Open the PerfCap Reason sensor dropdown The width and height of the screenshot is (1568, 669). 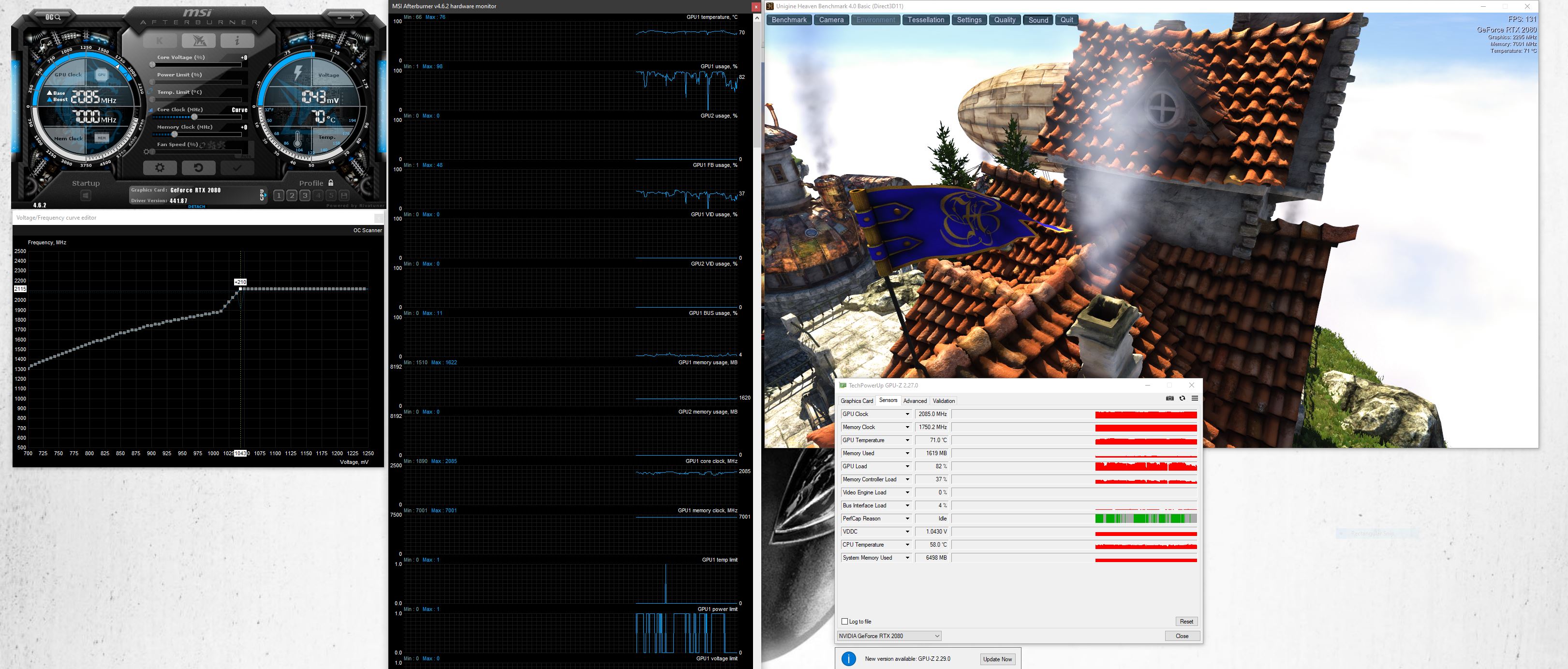point(907,519)
